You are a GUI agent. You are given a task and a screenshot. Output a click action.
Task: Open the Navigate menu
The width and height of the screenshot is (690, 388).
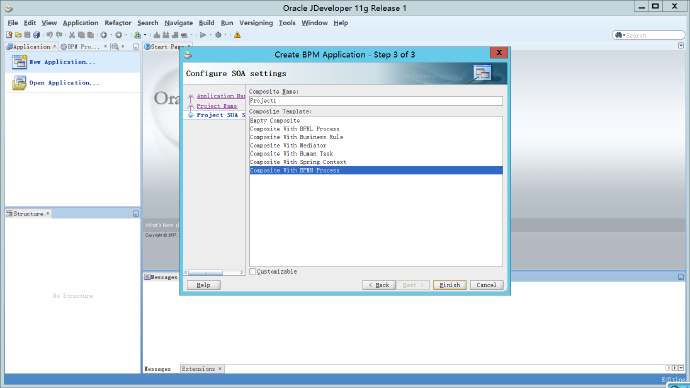point(178,22)
